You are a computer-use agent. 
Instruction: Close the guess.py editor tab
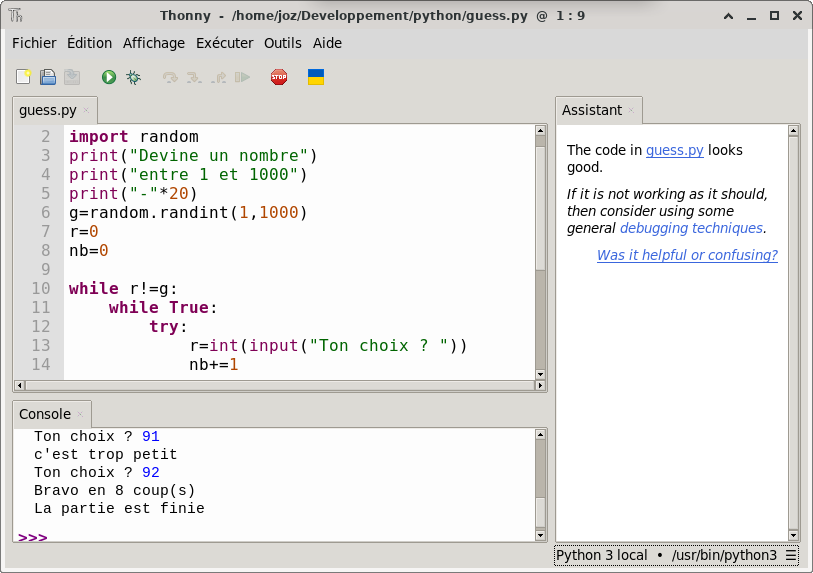click(x=86, y=111)
